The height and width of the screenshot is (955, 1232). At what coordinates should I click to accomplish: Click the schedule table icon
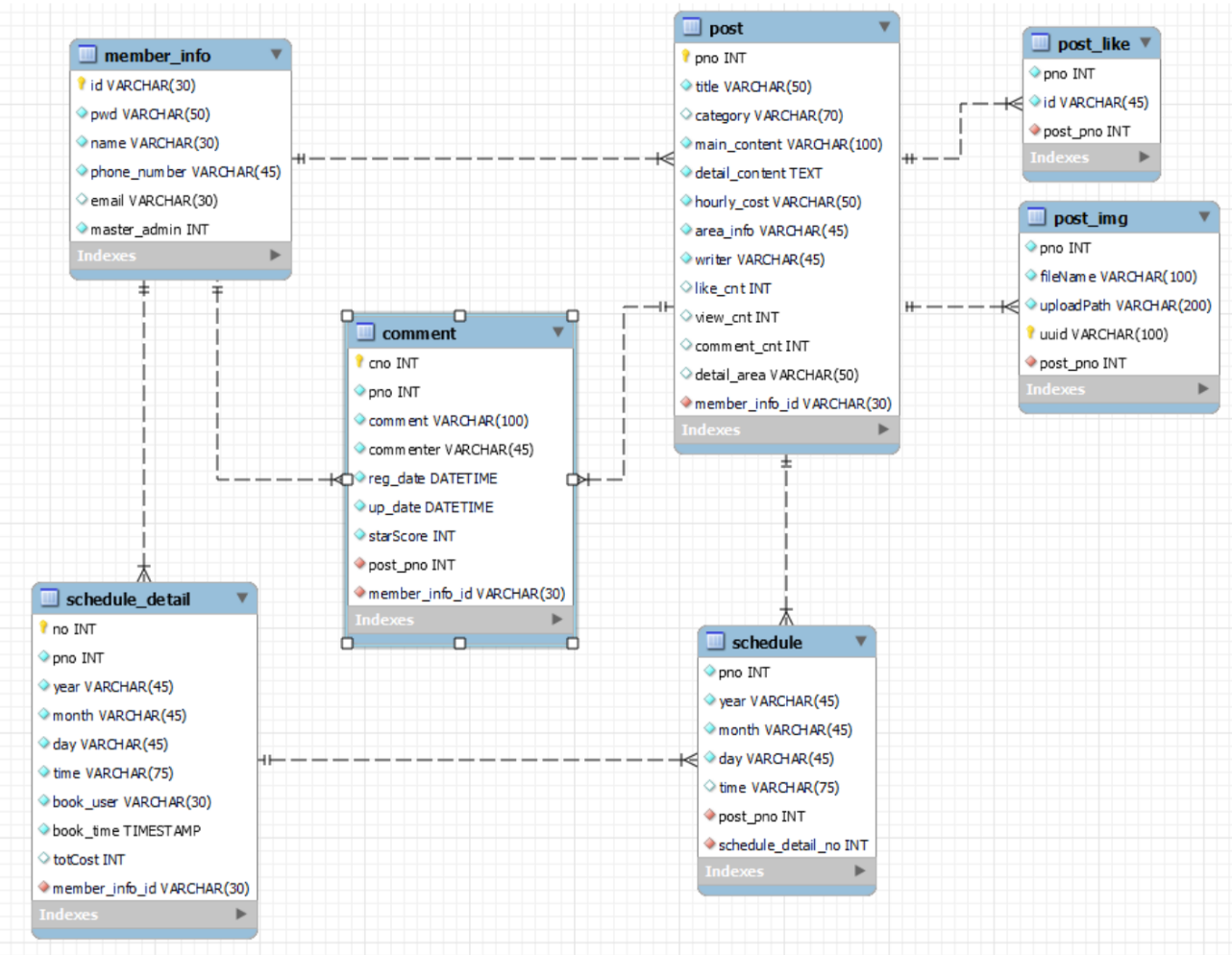(715, 641)
